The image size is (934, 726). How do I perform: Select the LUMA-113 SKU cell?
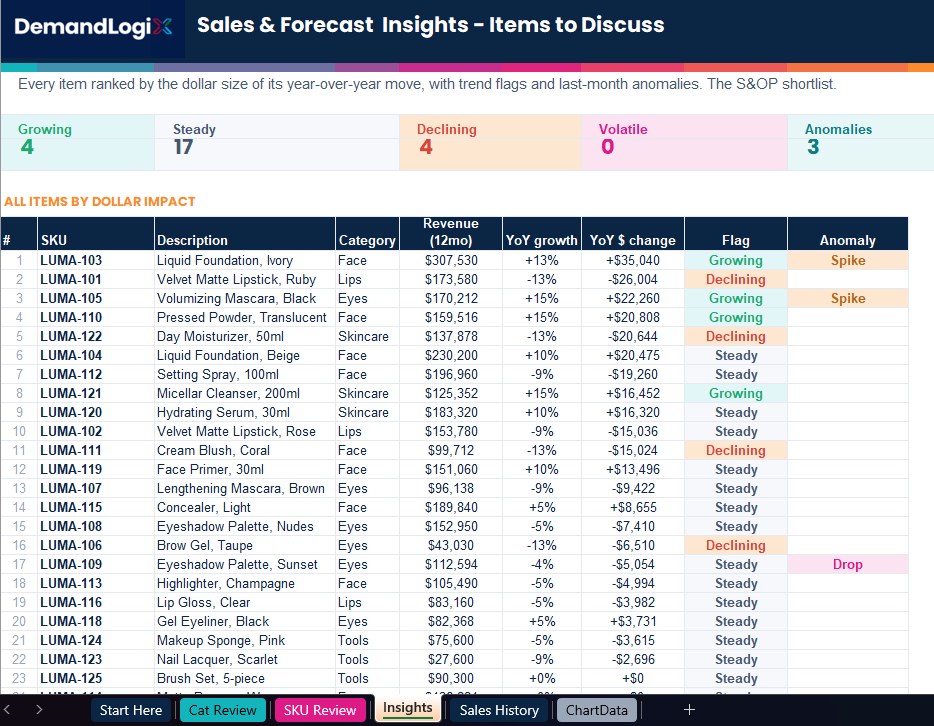click(95, 583)
